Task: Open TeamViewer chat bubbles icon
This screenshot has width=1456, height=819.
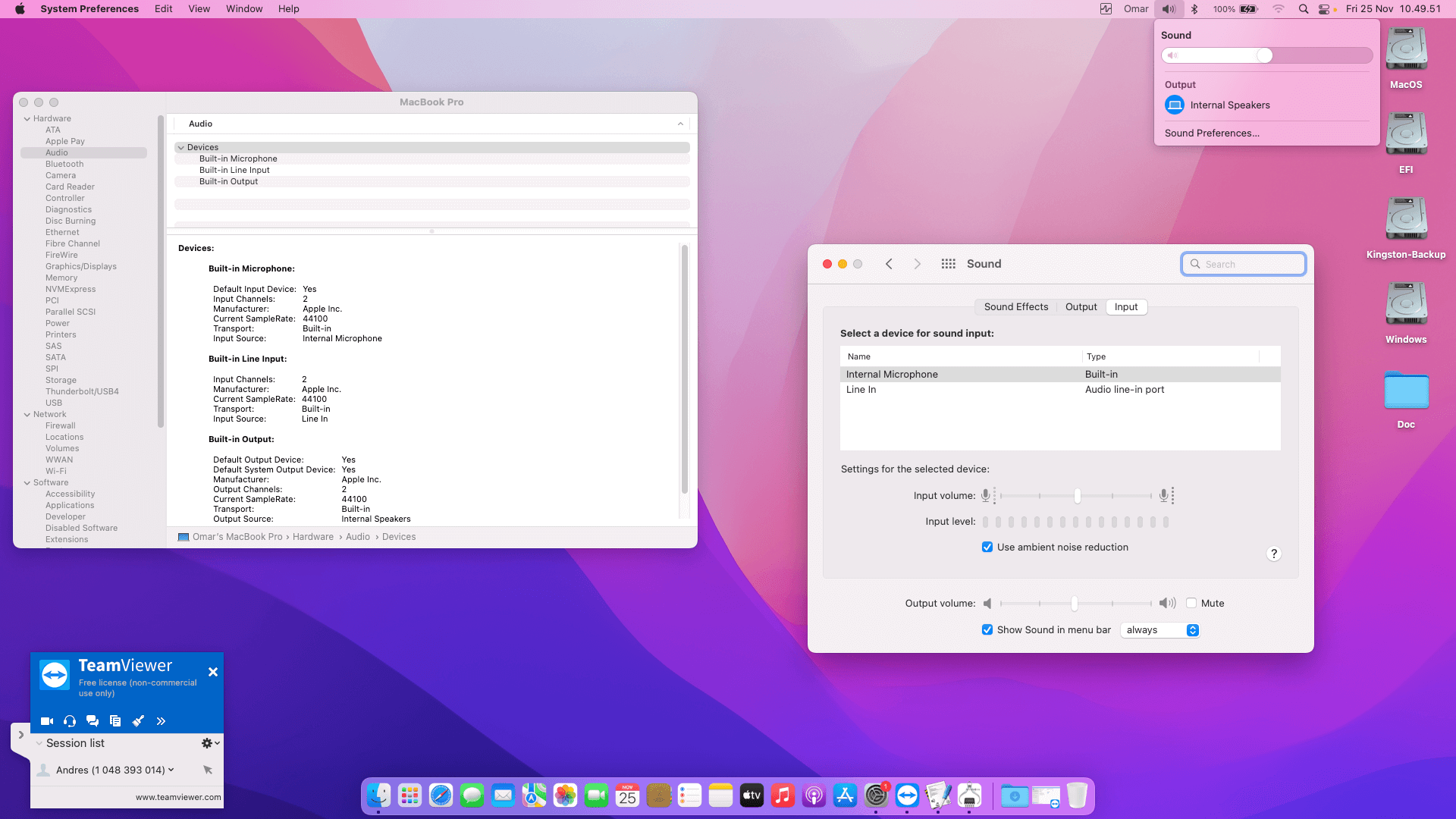Action: 93,721
